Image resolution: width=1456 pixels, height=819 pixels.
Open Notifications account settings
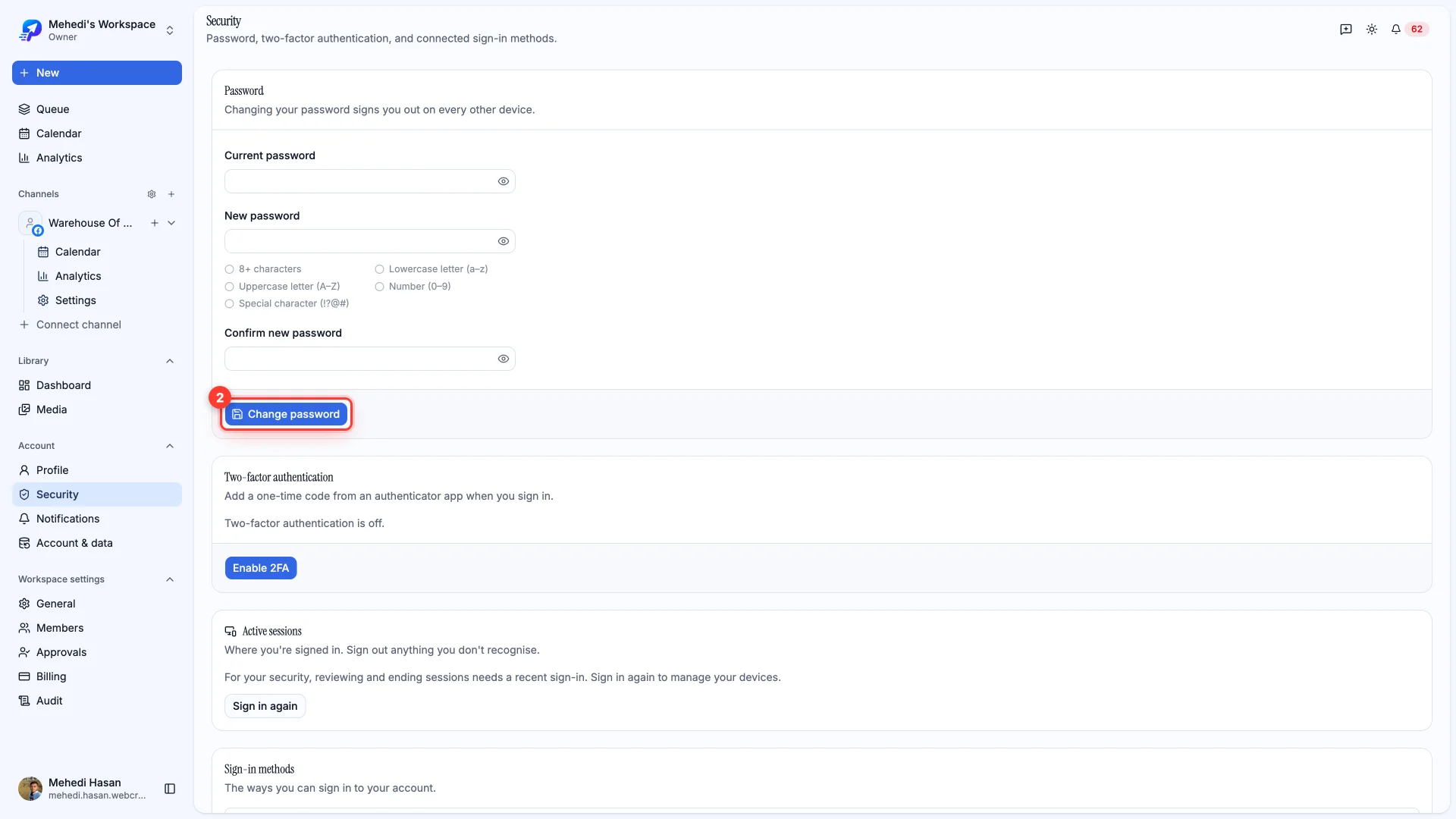tap(97, 519)
